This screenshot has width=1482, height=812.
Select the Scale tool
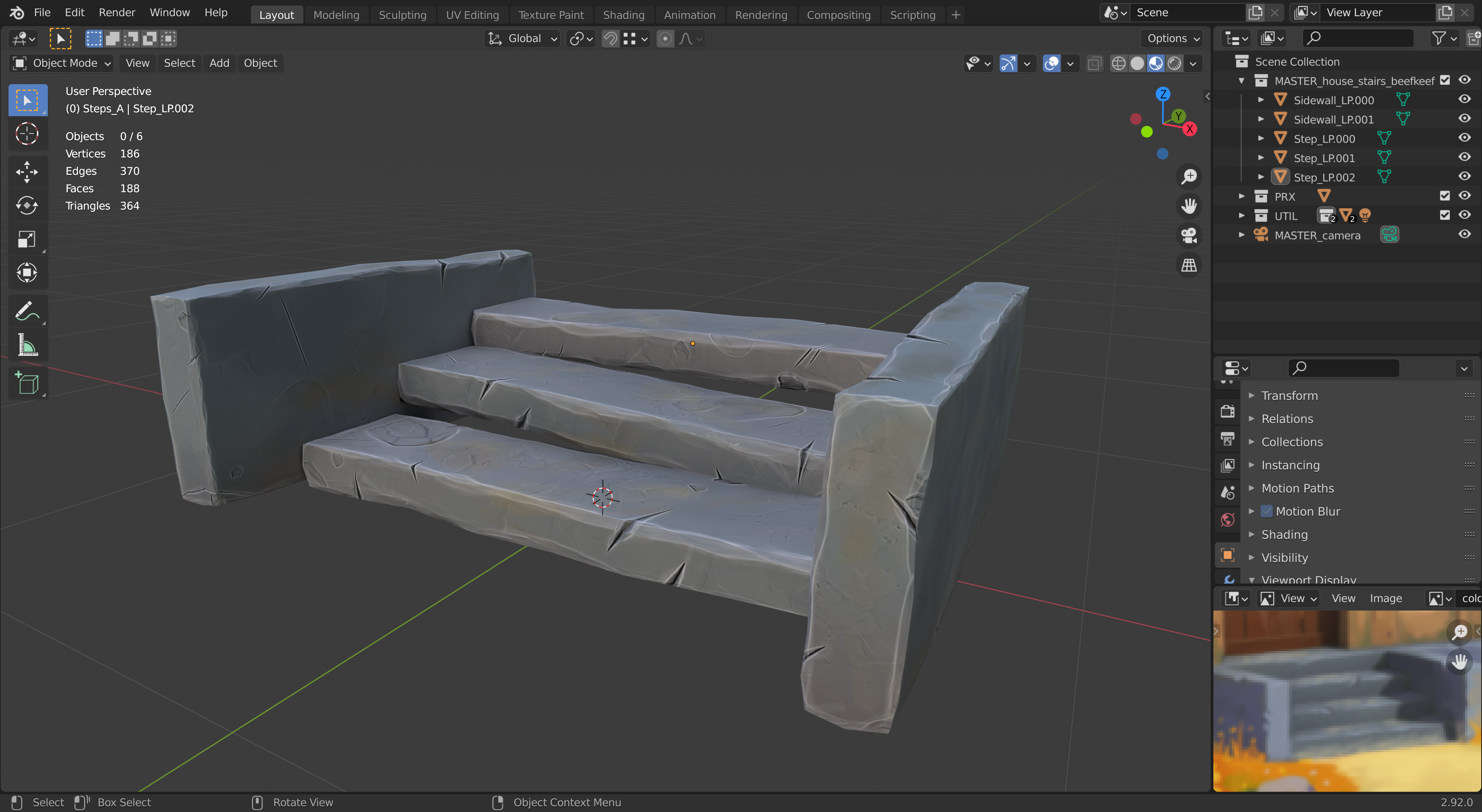27,239
